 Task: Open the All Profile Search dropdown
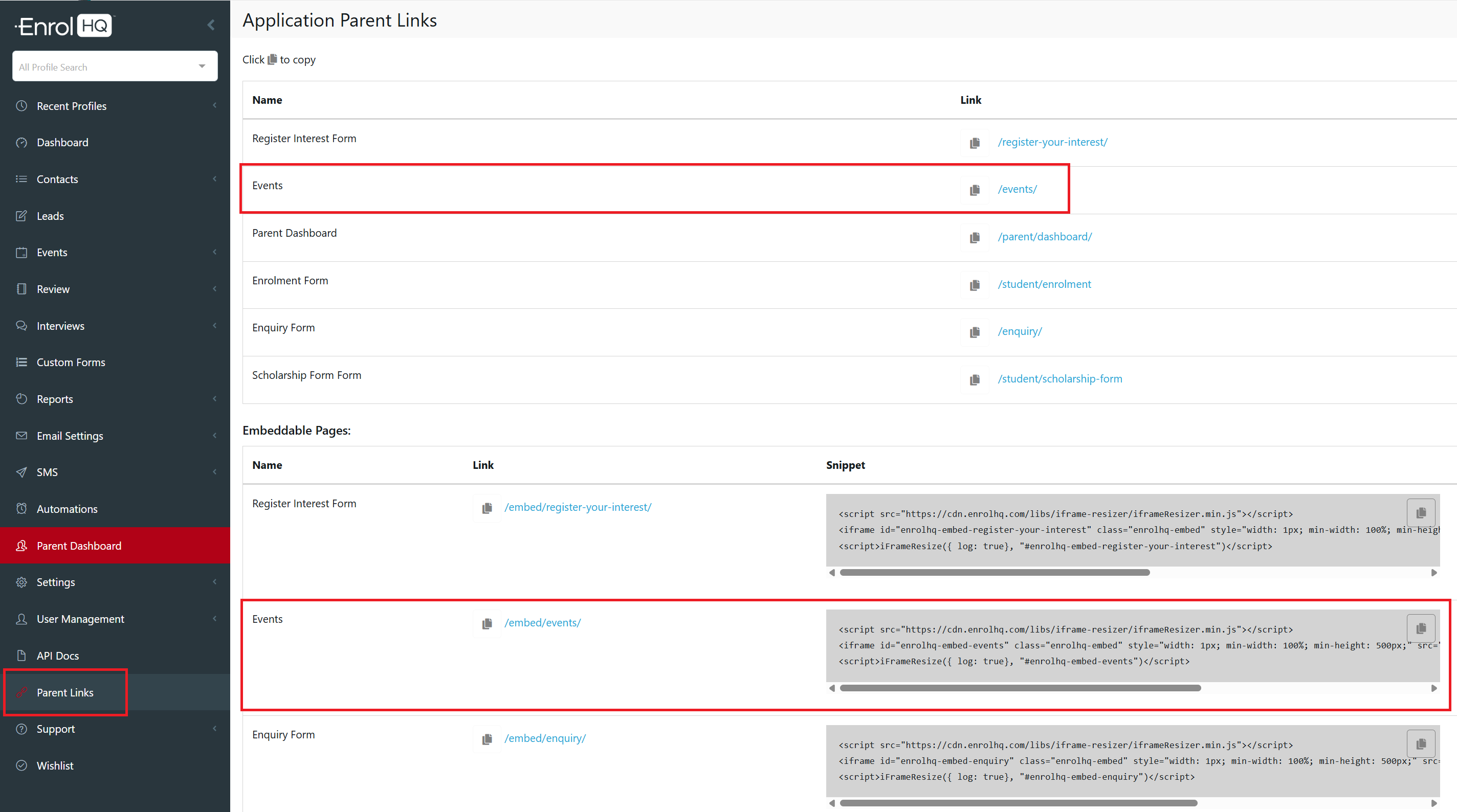[115, 66]
